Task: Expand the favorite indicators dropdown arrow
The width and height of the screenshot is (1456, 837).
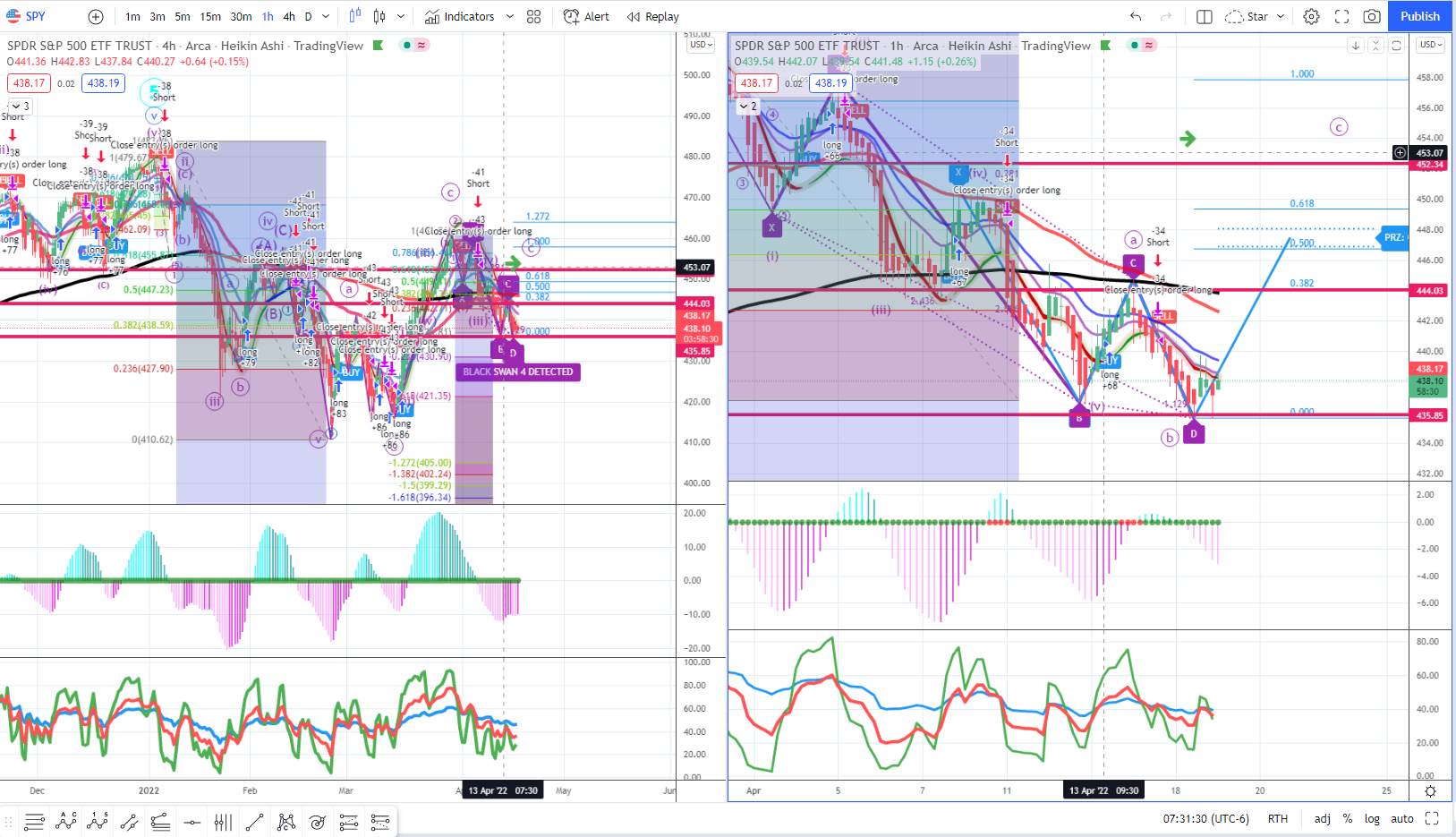Action: point(510,16)
